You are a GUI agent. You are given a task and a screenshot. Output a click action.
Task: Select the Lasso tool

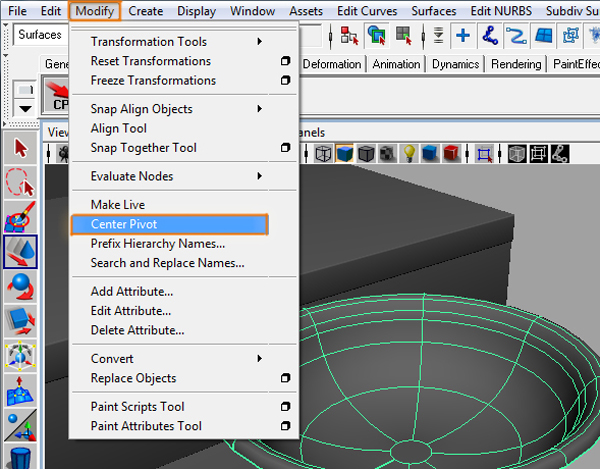(21, 182)
